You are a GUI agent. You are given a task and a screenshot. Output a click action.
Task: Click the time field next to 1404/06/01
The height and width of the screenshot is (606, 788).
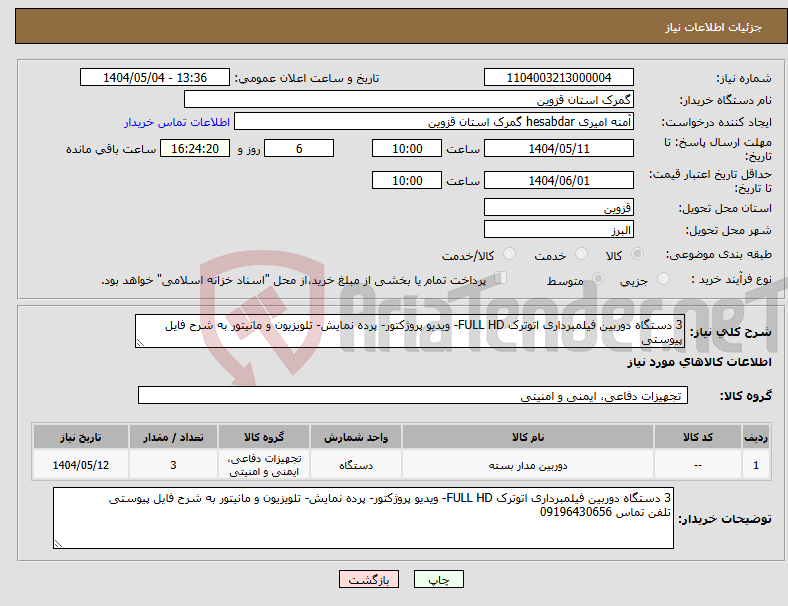[x=407, y=180]
